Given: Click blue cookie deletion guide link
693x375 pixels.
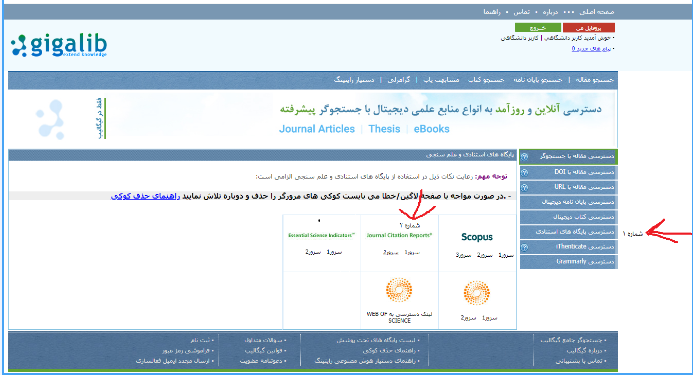Looking at the screenshot, I should (x=145, y=196).
